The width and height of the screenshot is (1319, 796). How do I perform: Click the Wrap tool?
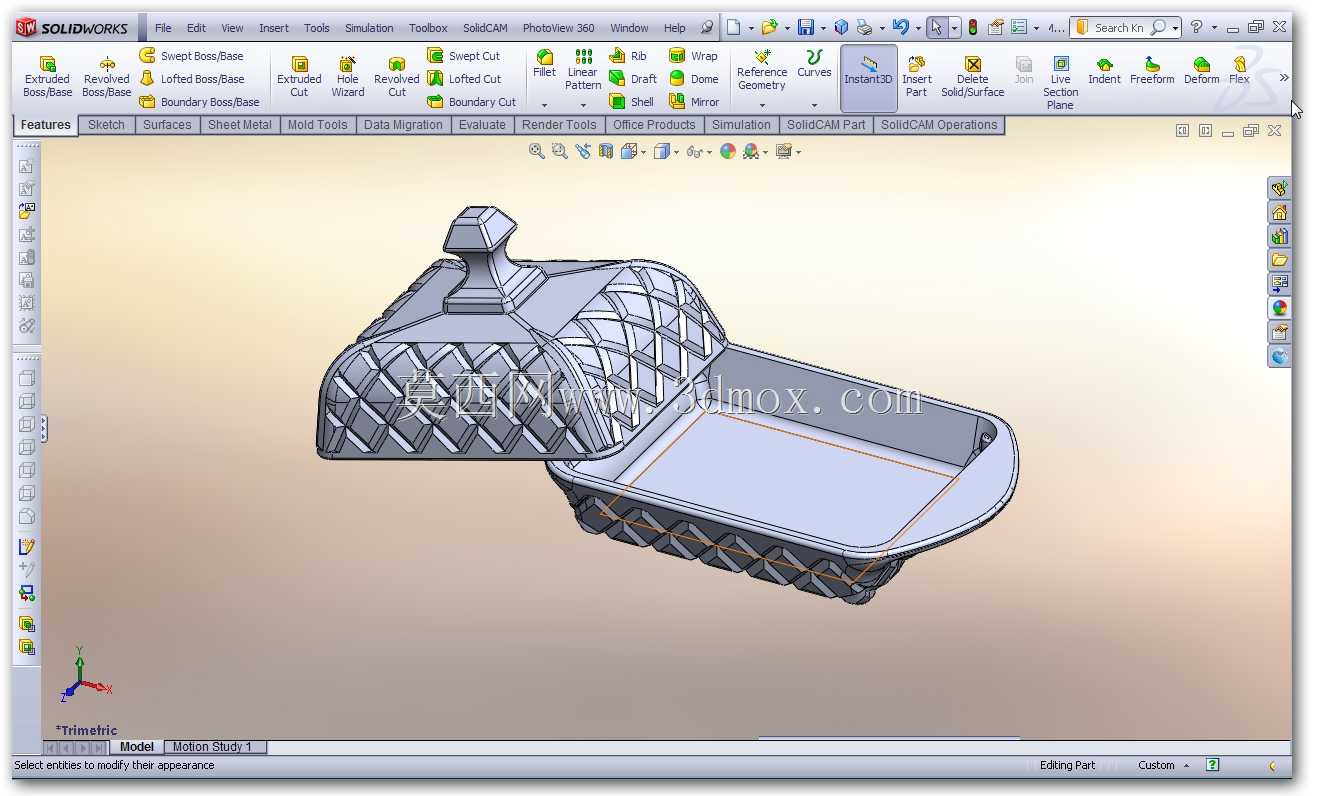pyautogui.click(x=693, y=56)
